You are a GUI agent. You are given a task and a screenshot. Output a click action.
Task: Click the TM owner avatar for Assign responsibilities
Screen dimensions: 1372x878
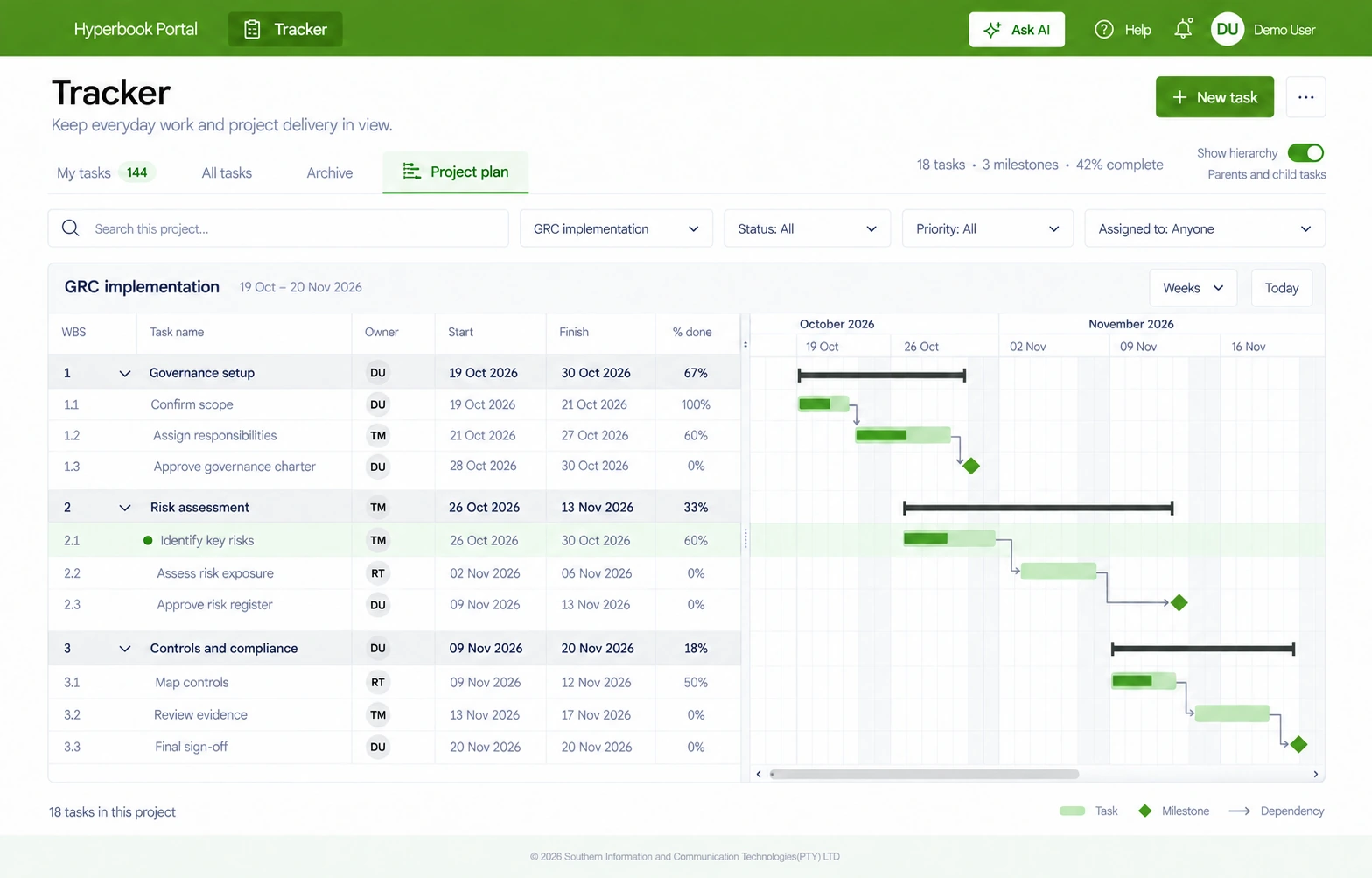pyautogui.click(x=378, y=436)
